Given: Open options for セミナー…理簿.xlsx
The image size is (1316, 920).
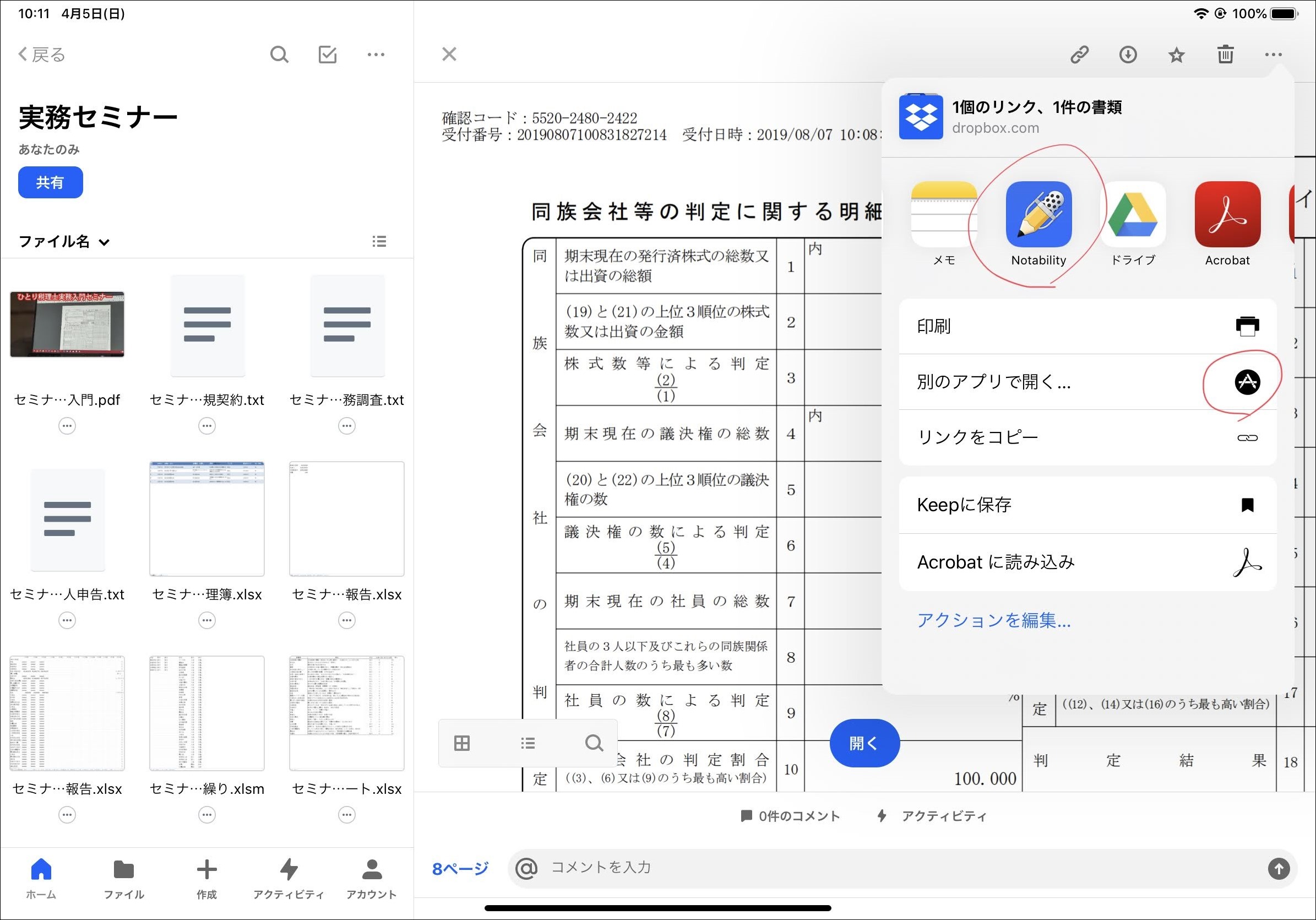Looking at the screenshot, I should click(207, 621).
